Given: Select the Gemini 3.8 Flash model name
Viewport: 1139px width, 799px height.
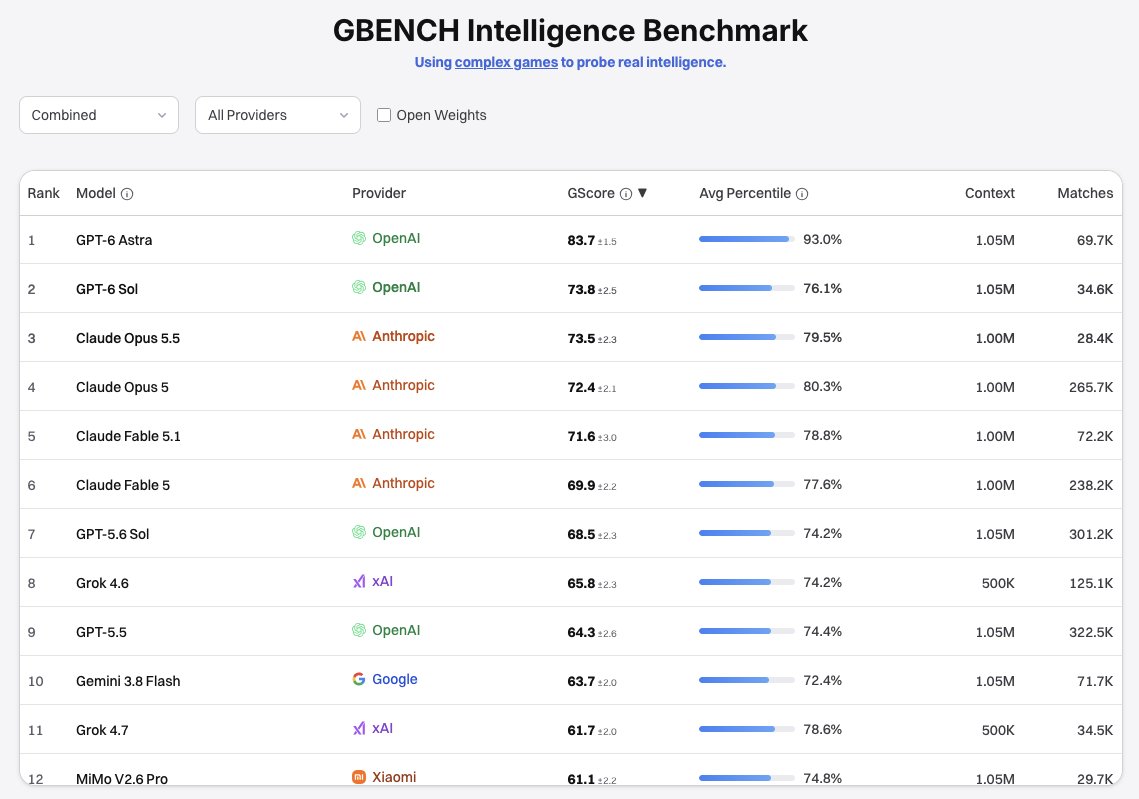Looking at the screenshot, I should pos(128,681).
